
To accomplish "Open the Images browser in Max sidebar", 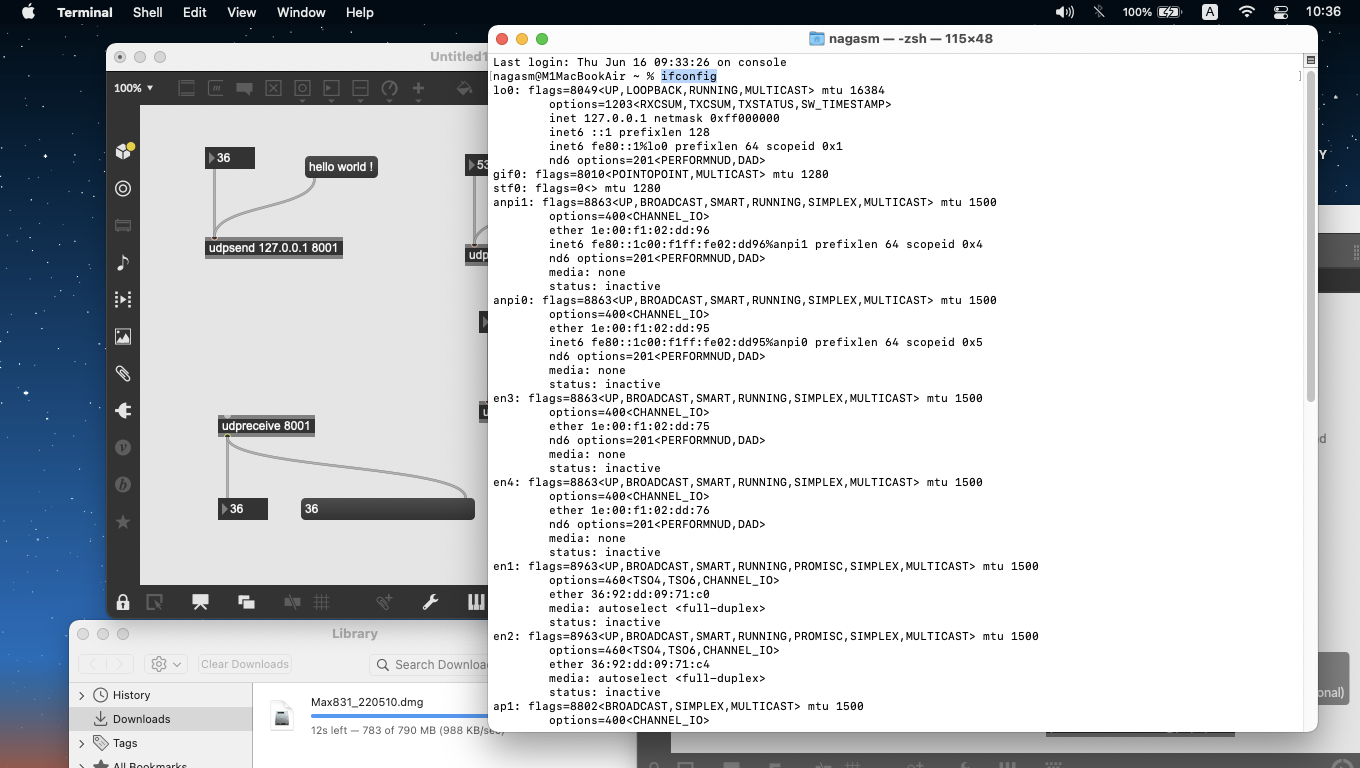I will pos(123,336).
